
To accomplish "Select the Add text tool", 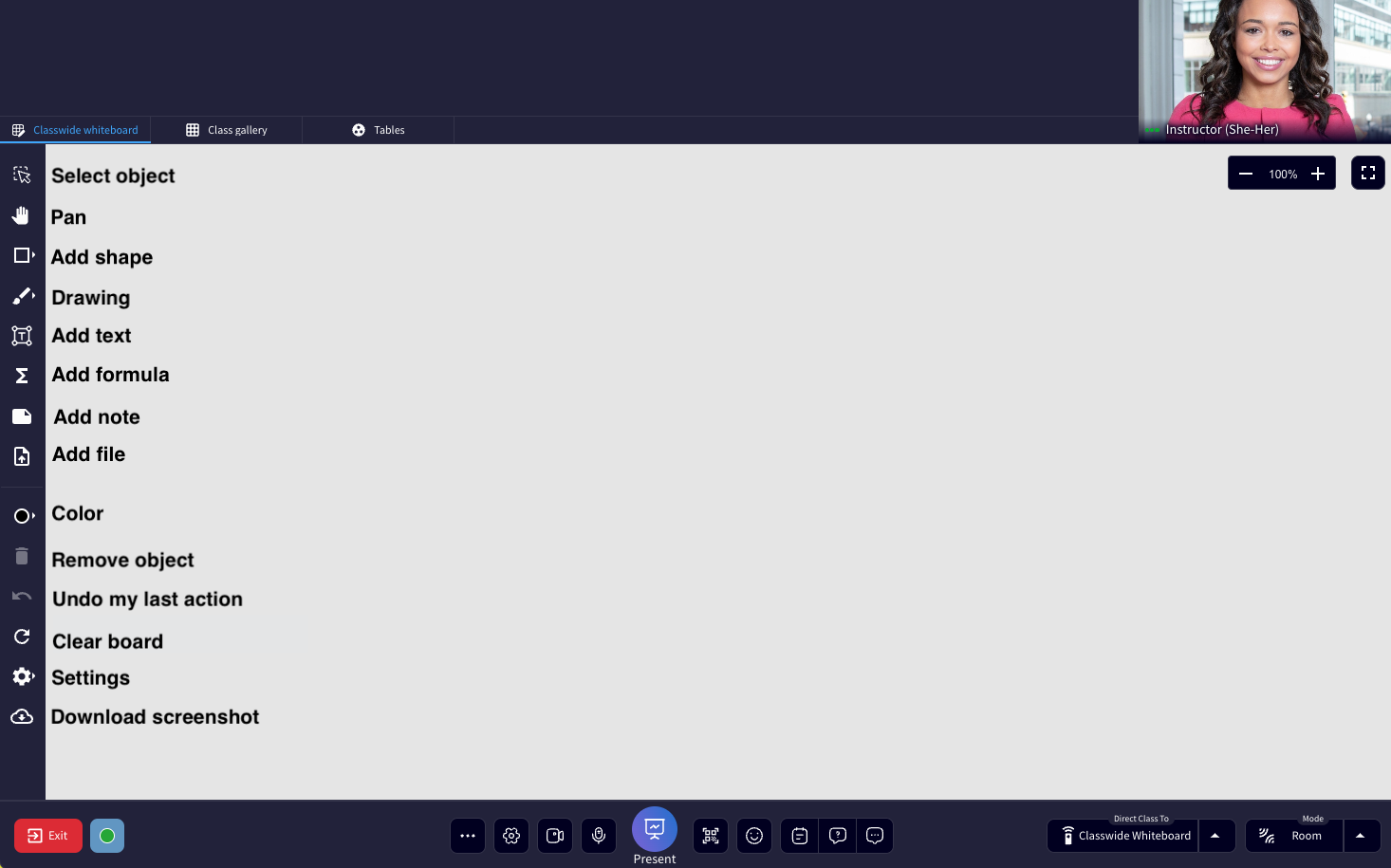I will (22, 336).
